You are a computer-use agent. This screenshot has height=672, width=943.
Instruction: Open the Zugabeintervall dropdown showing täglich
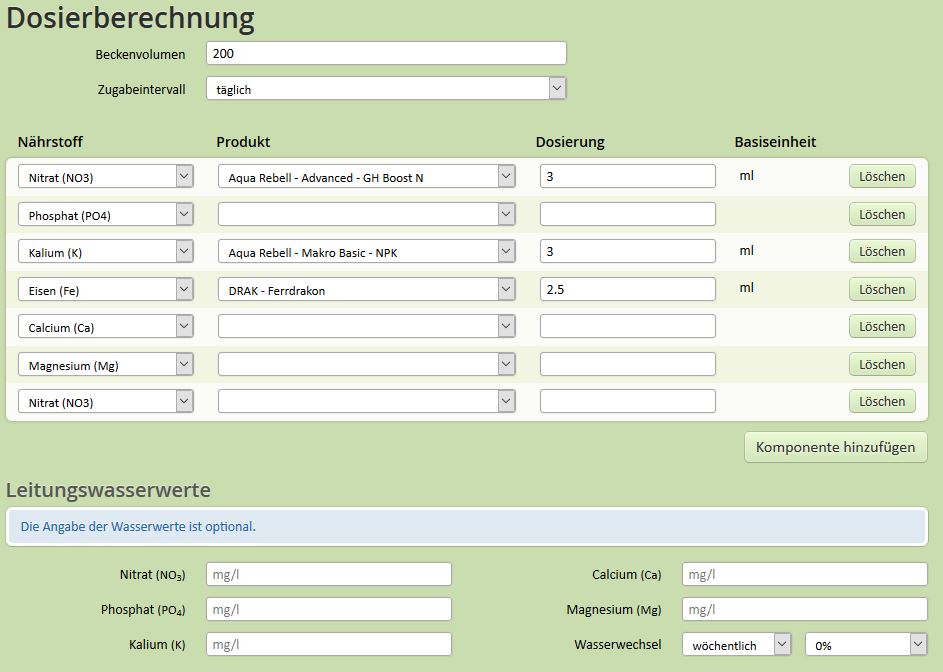tap(385, 88)
